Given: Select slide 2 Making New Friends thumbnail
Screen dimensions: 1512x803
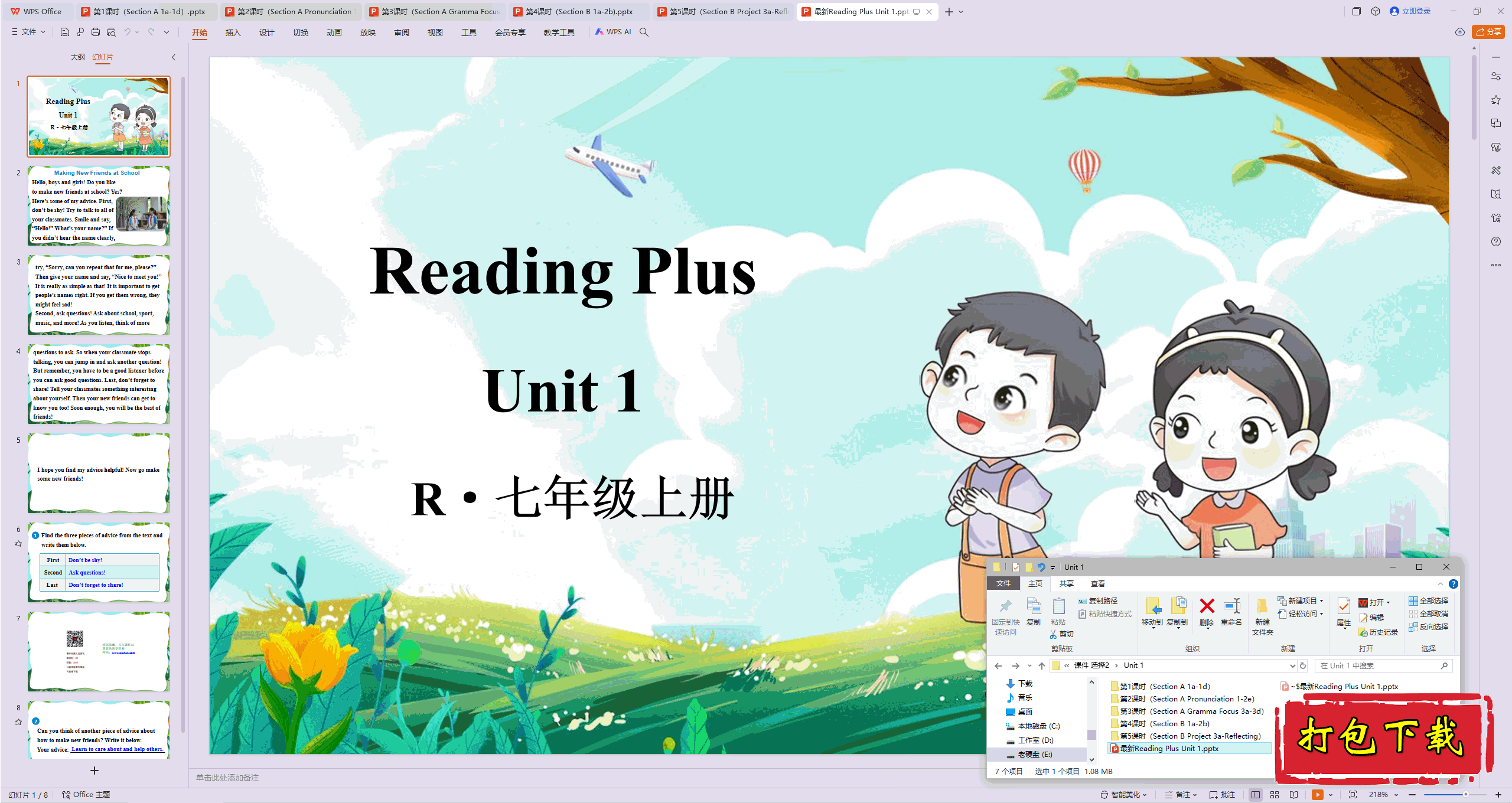Looking at the screenshot, I should tap(99, 205).
